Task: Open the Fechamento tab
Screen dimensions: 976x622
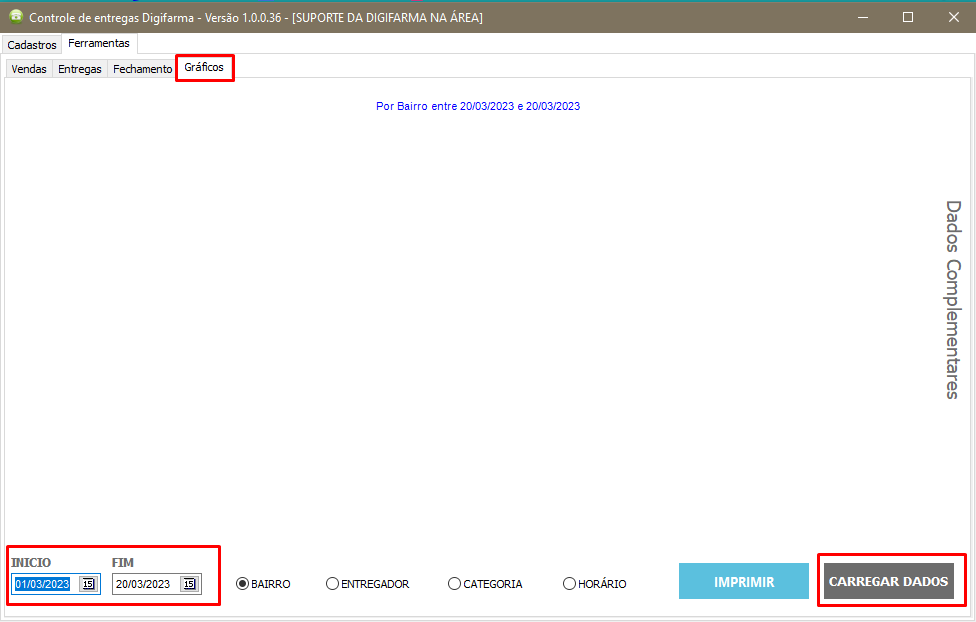Action: click(x=142, y=69)
